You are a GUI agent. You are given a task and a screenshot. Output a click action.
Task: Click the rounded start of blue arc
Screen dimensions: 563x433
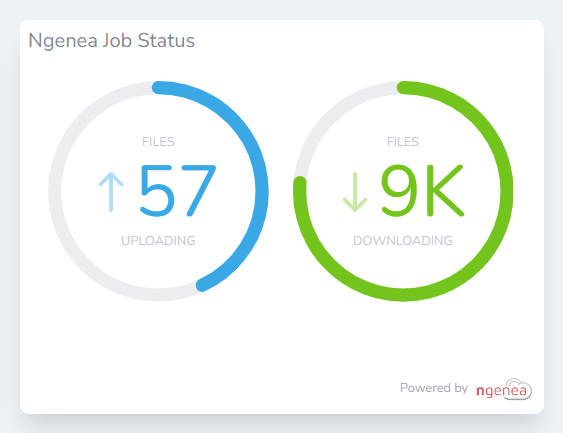click(x=158, y=88)
